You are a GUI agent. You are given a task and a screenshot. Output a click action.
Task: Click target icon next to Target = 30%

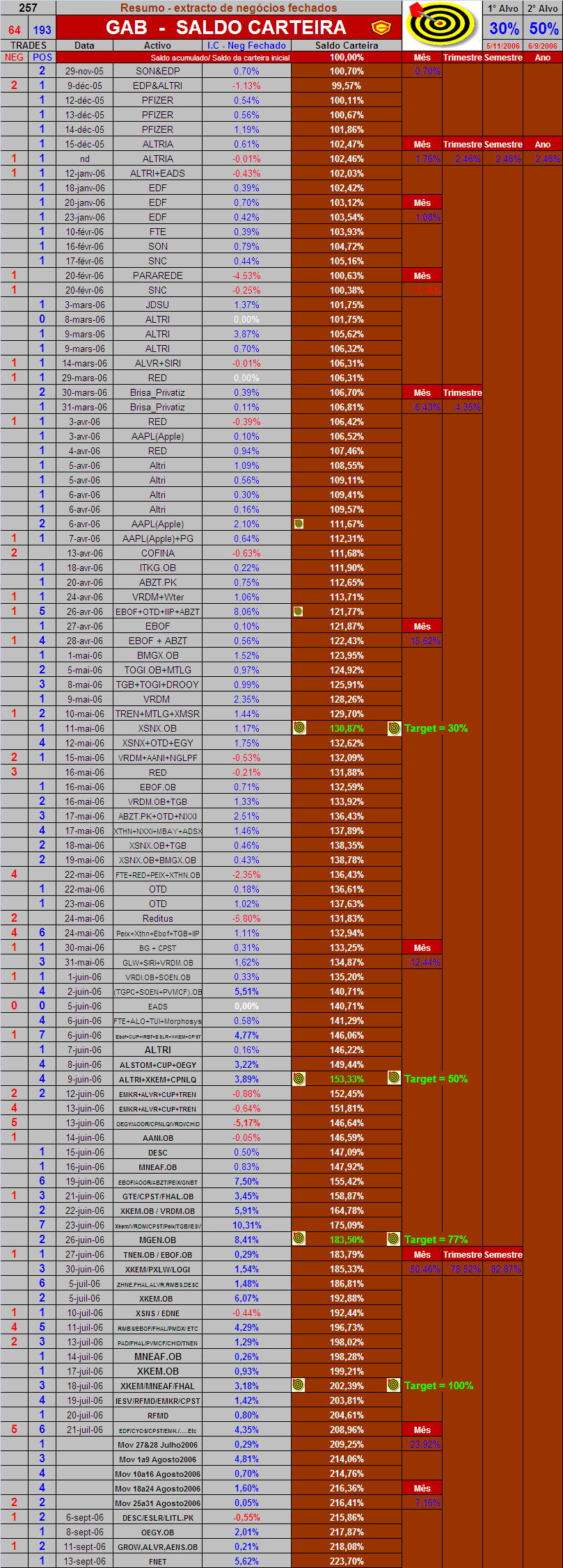tap(394, 728)
